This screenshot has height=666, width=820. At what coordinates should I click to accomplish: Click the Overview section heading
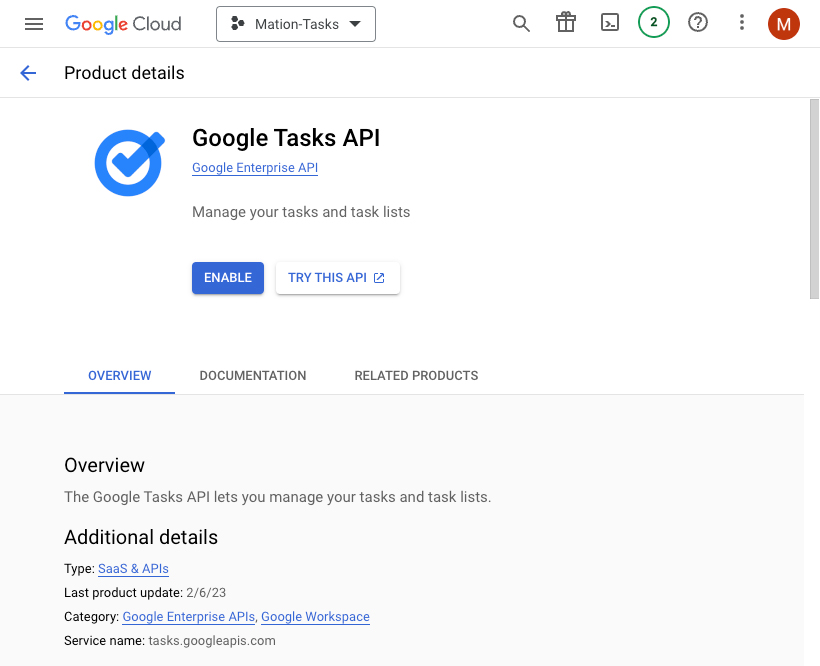pos(105,465)
